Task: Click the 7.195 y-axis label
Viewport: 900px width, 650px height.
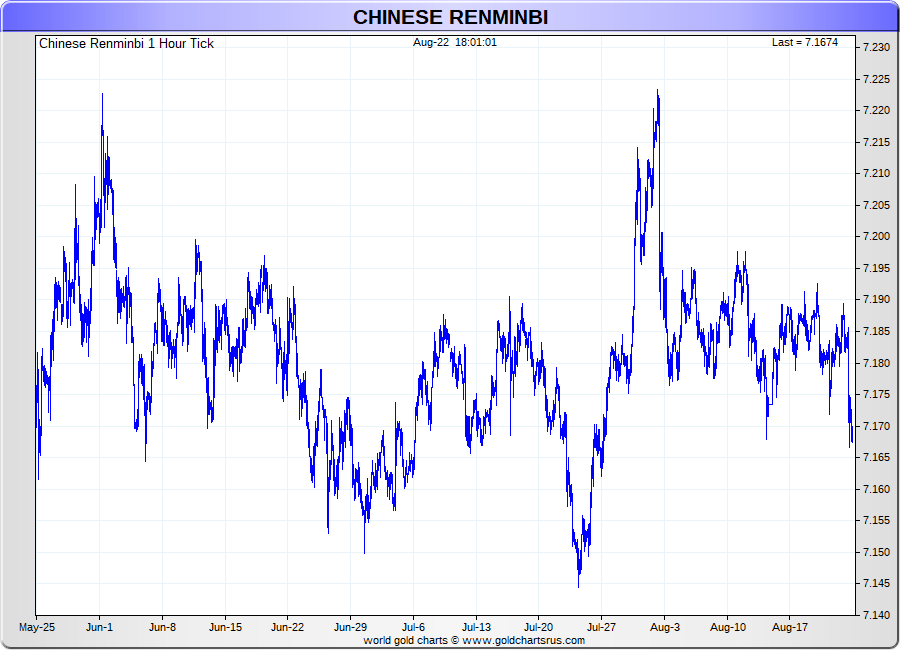Action: (x=876, y=268)
